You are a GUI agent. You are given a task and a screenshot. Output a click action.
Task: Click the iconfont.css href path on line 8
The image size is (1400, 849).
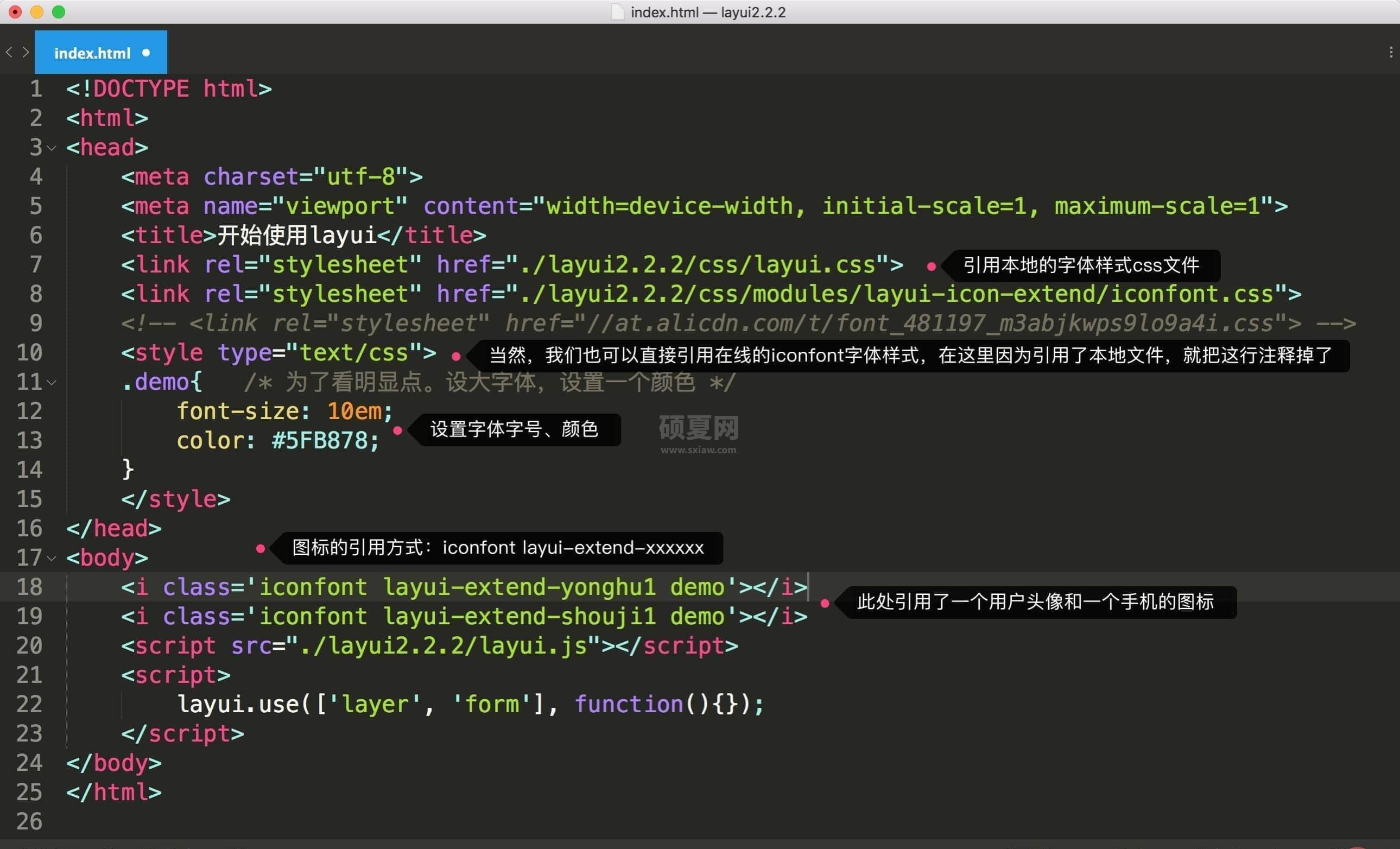tap(896, 294)
